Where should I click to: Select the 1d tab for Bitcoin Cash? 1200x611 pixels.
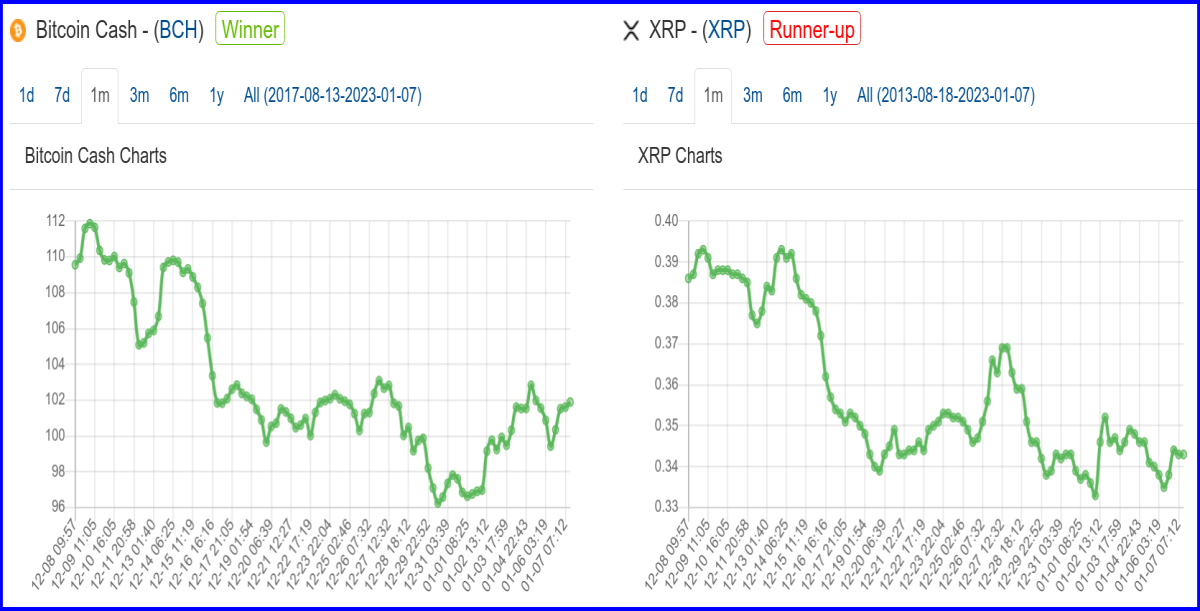27,96
